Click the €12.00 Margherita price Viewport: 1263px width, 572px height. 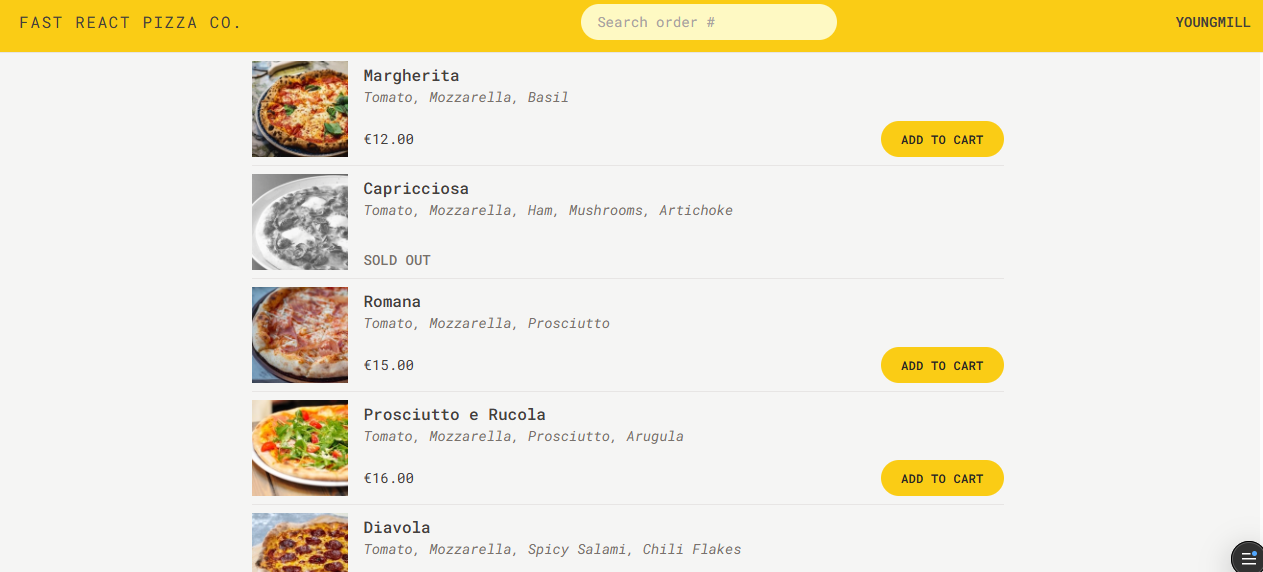point(388,140)
